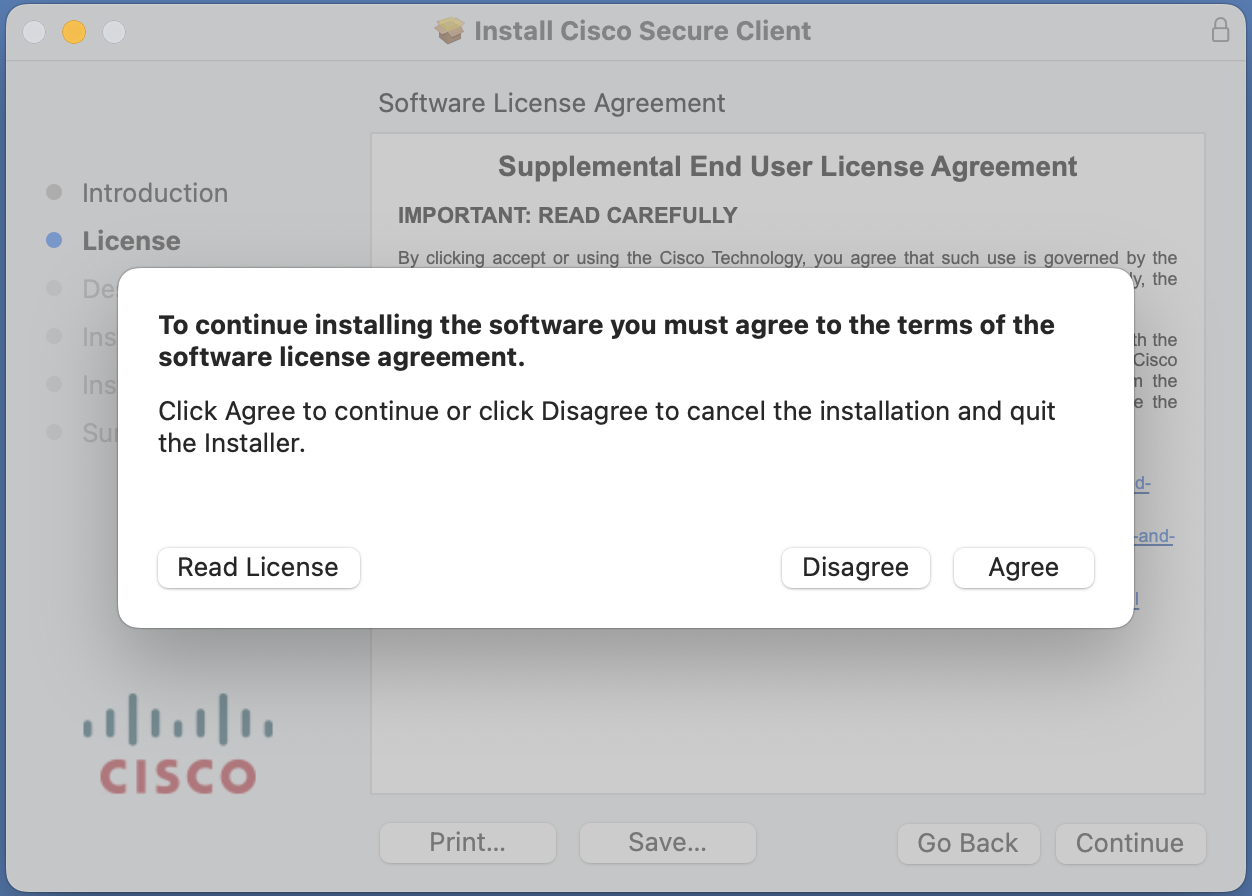Click the Cisco logo in sidebar
The width and height of the screenshot is (1252, 896).
click(177, 744)
